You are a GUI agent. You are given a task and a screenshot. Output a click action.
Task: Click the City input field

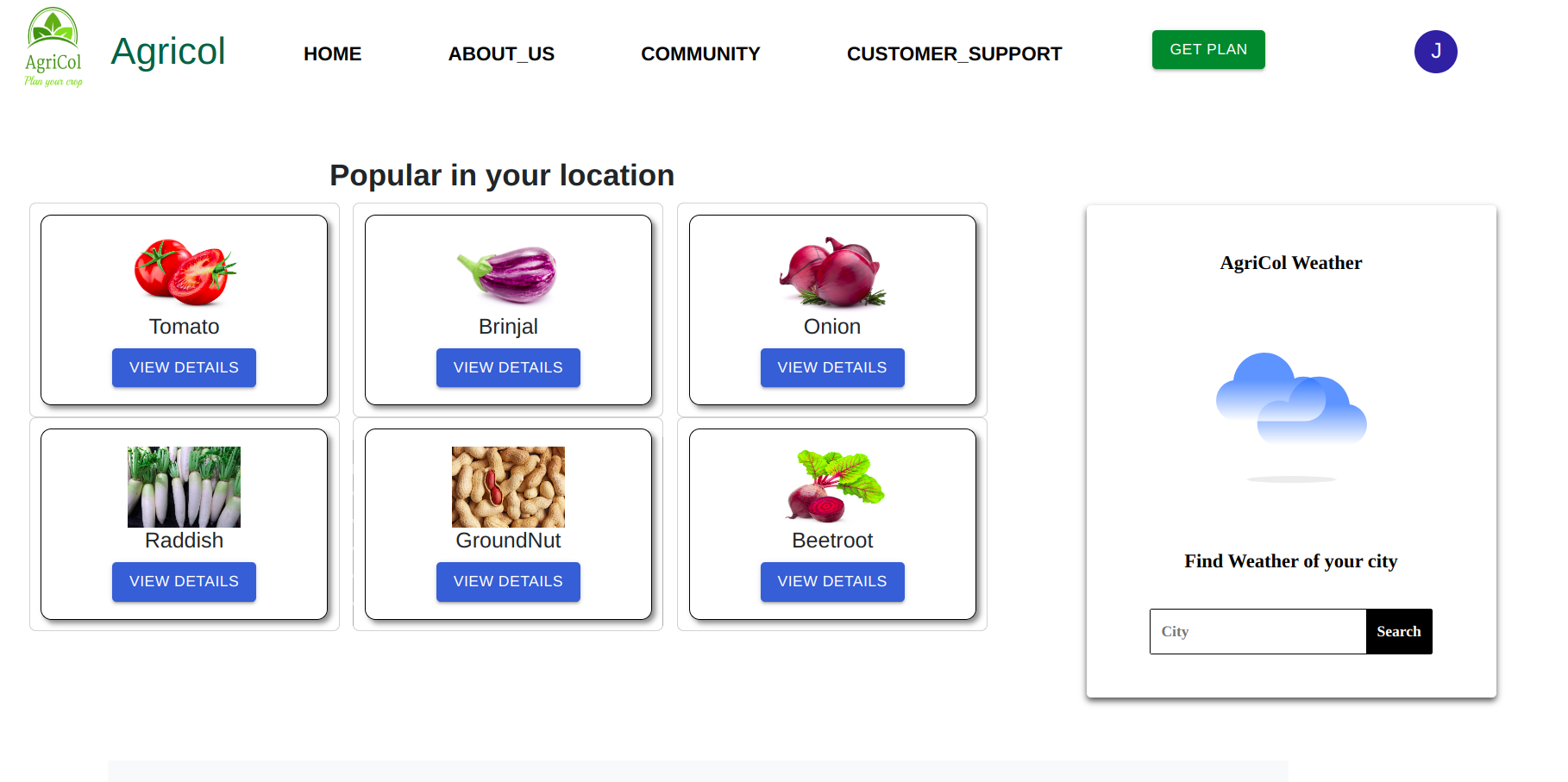click(1258, 631)
